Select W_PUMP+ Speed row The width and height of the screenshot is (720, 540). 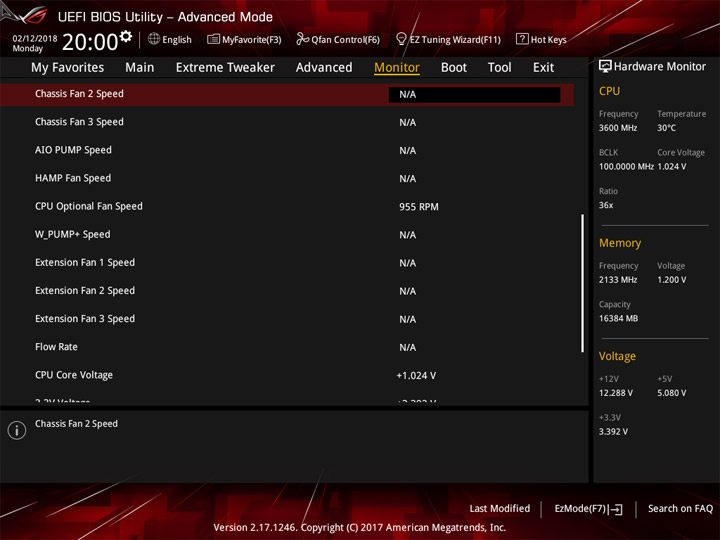[287, 235]
